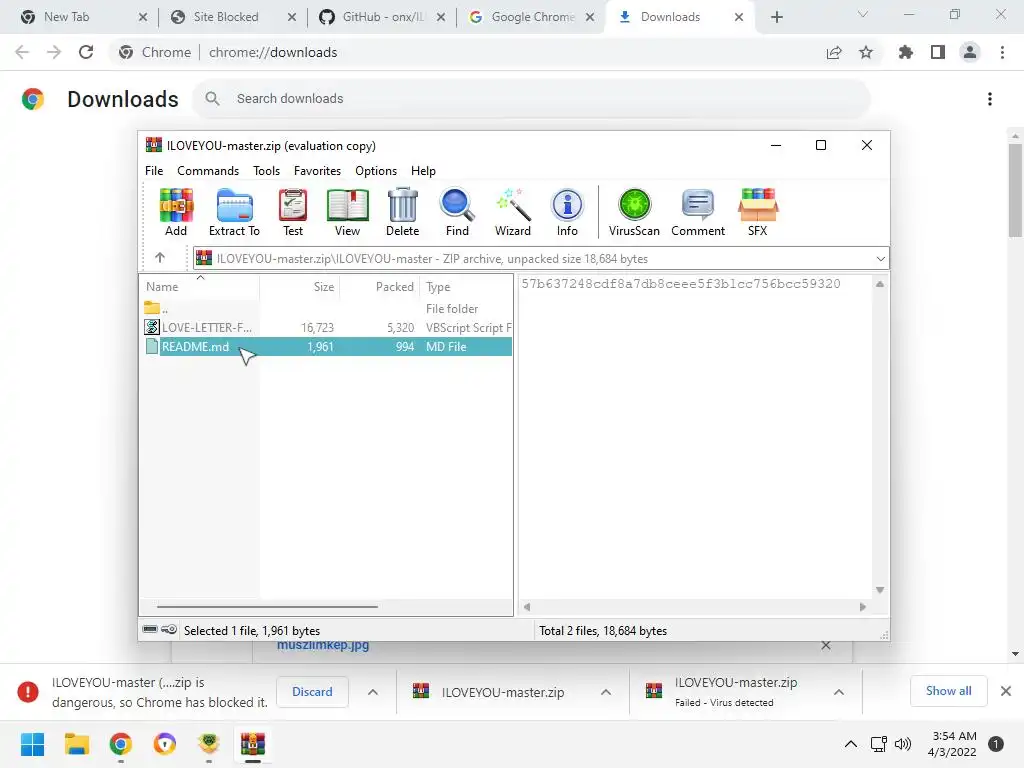Open Windows Start menu
Screen dimensions: 1024x768
(32, 744)
